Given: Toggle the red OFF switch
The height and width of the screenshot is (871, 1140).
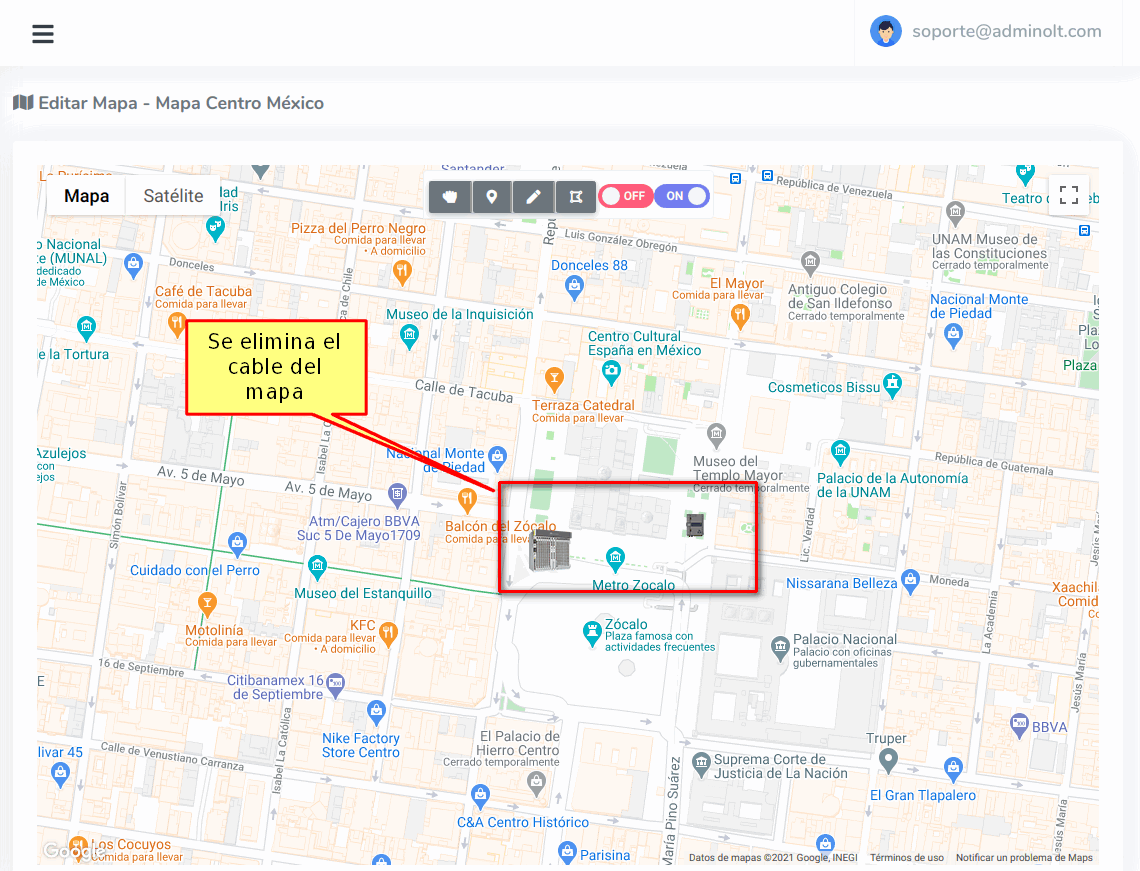Looking at the screenshot, I should click(626, 196).
